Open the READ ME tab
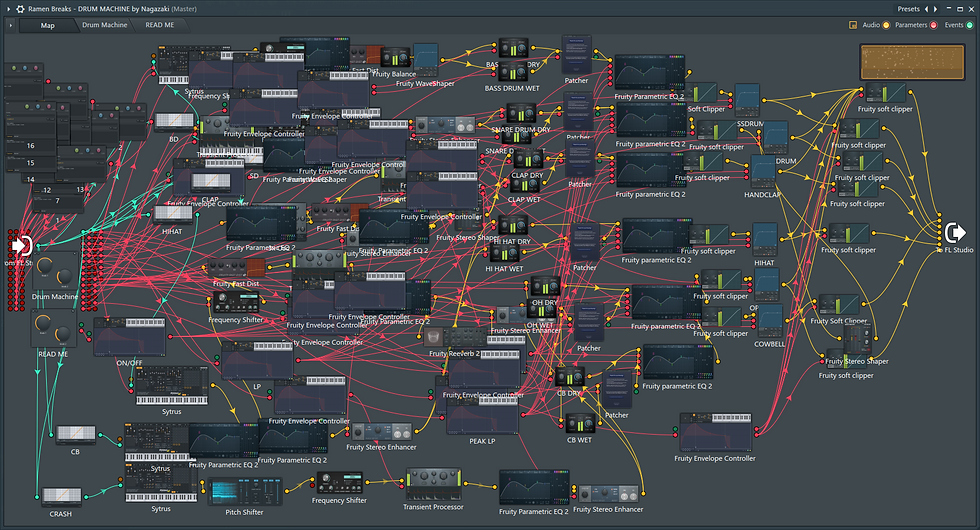 pyautogui.click(x=159, y=25)
